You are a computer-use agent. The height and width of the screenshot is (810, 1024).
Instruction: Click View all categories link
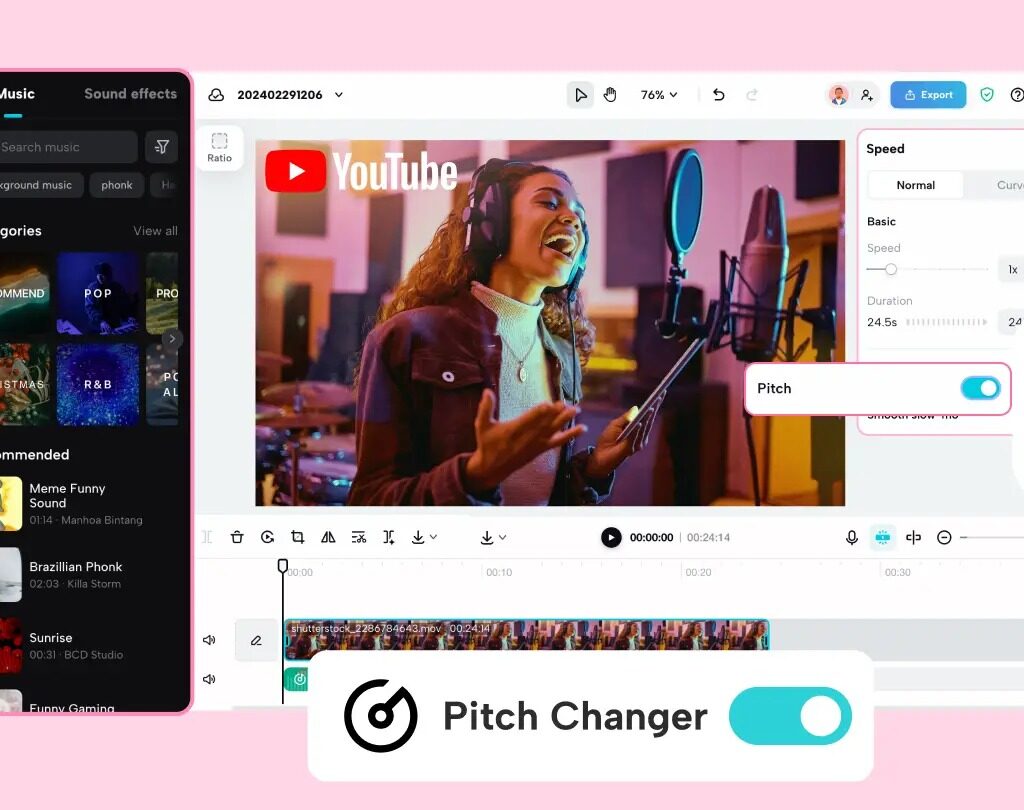pos(155,231)
